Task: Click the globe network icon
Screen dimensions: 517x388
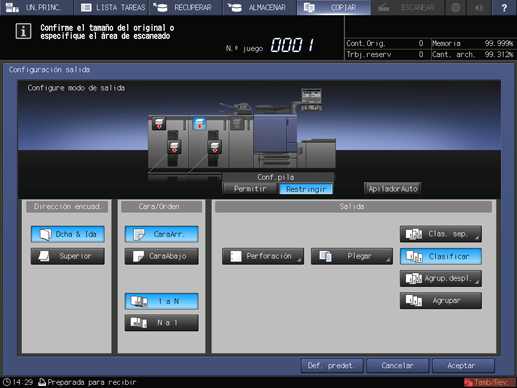Action: pyautogui.click(x=455, y=7)
